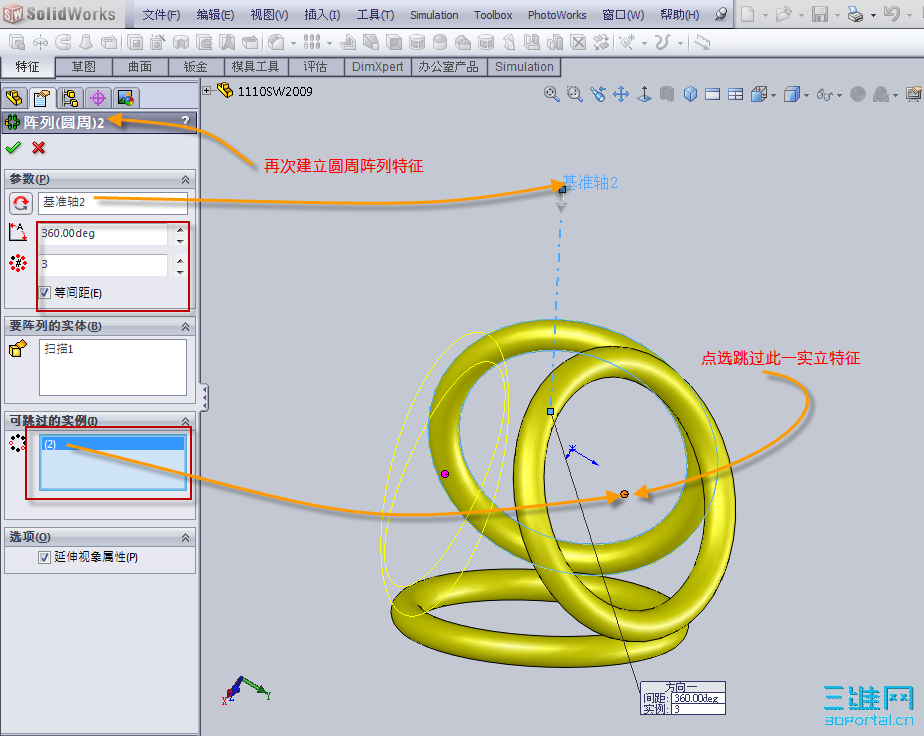
Task: Cancel the pattern with red X
Action: [39, 147]
